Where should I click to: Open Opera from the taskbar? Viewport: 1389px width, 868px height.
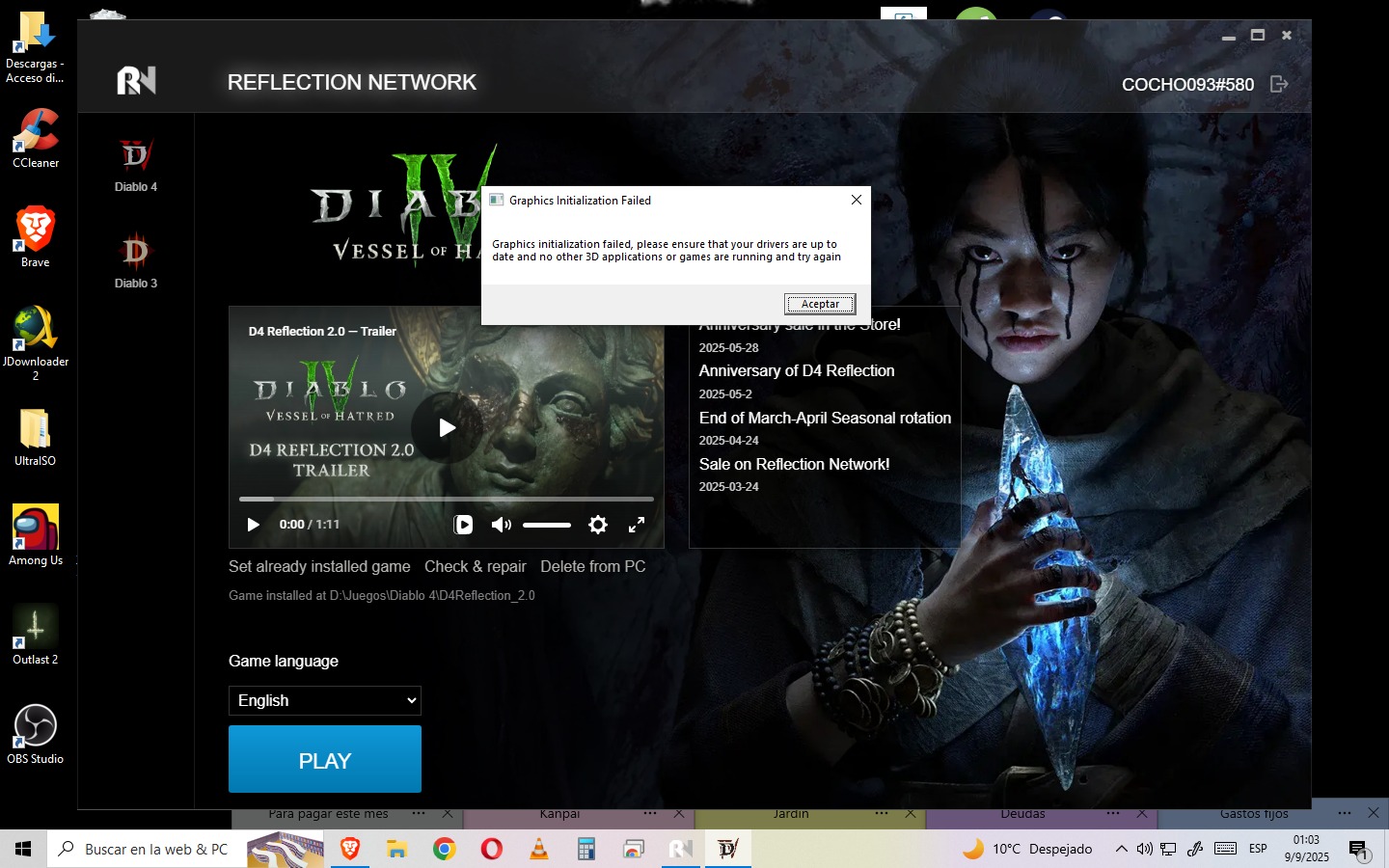[491, 849]
